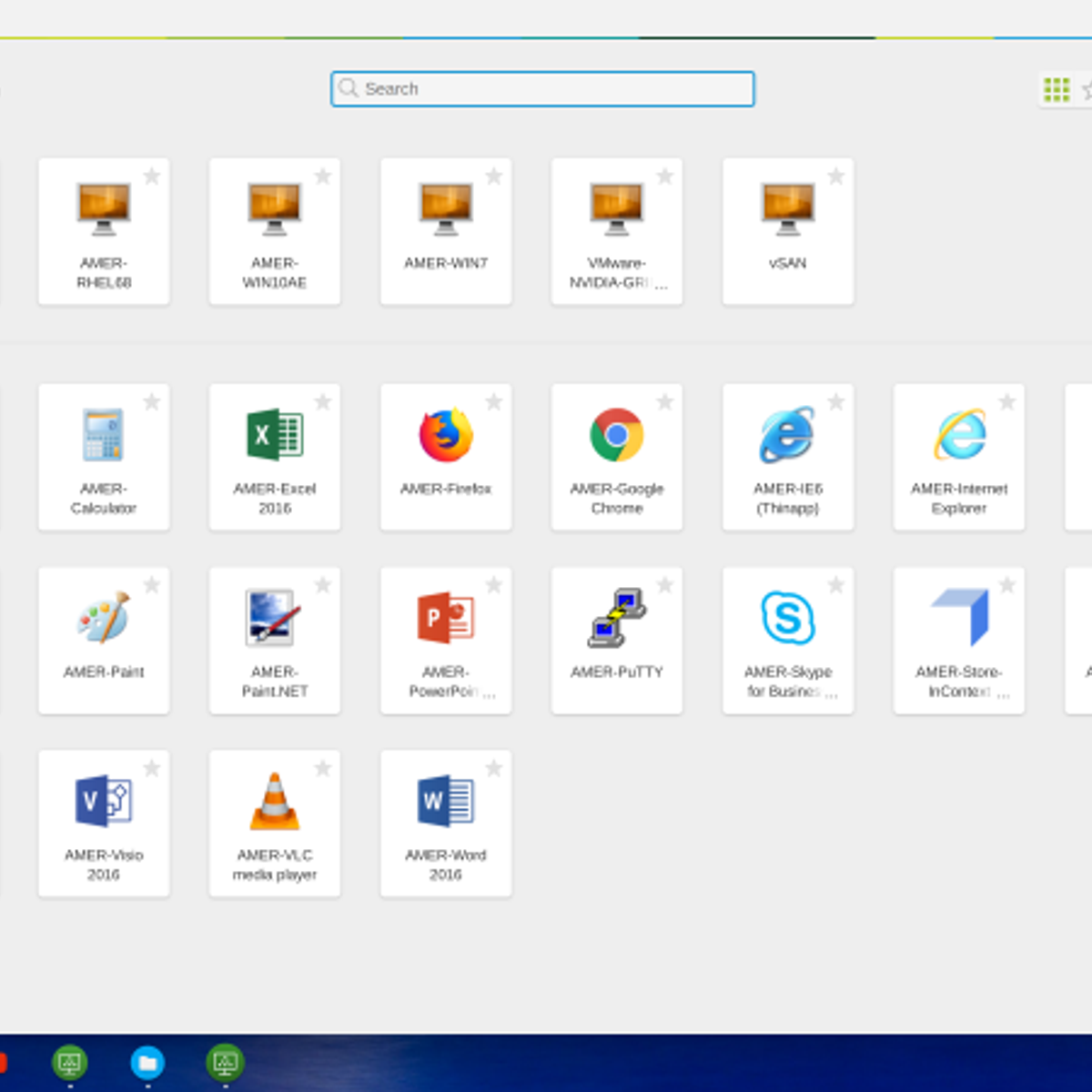
Task: Launch the AMER-Paint palette icon
Action: pos(104,618)
